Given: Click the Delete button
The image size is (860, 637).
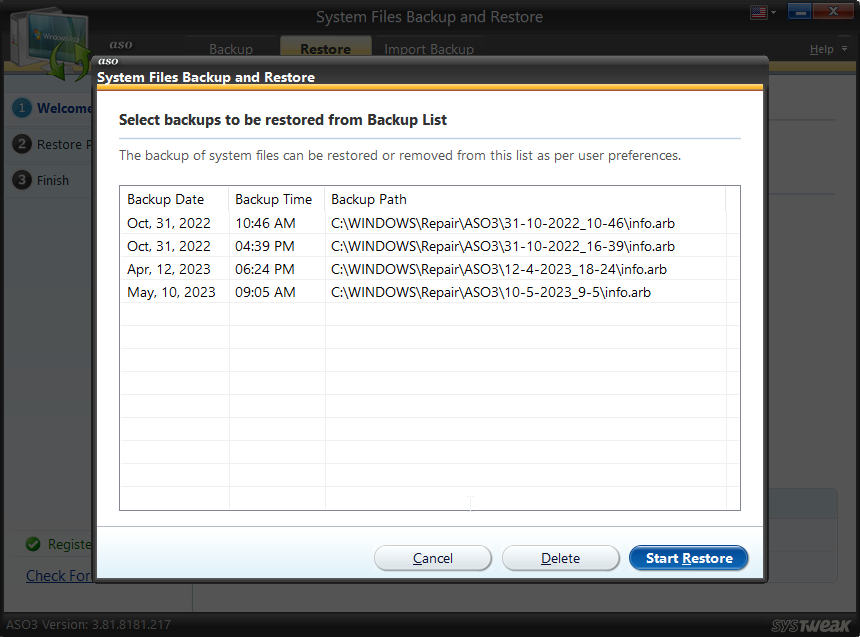Looking at the screenshot, I should 560,558.
